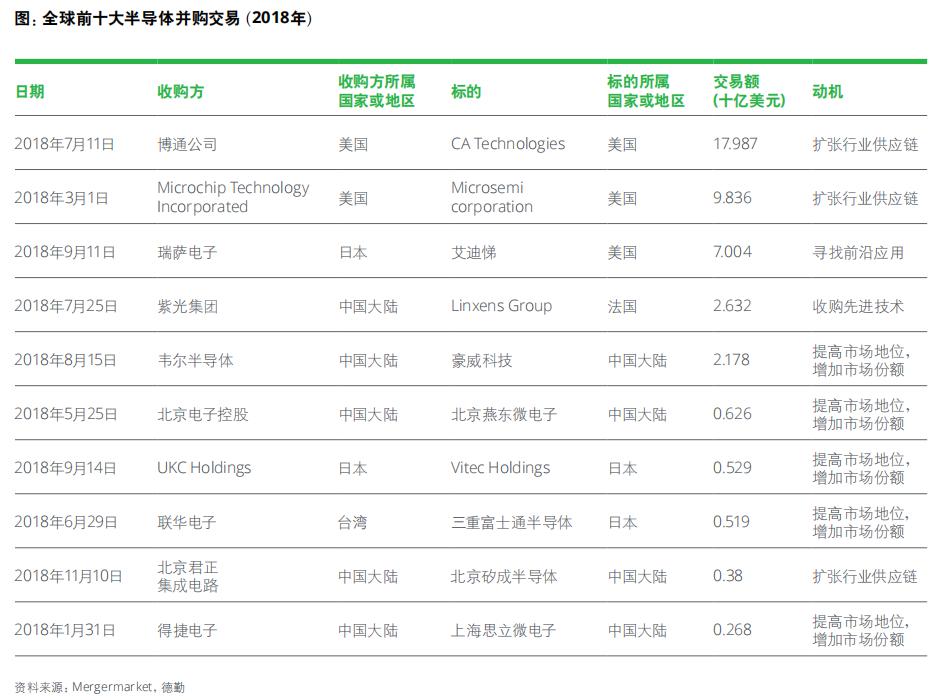Select Microchip Technology Incorporated cell
The image size is (942, 700).
[x=233, y=197]
